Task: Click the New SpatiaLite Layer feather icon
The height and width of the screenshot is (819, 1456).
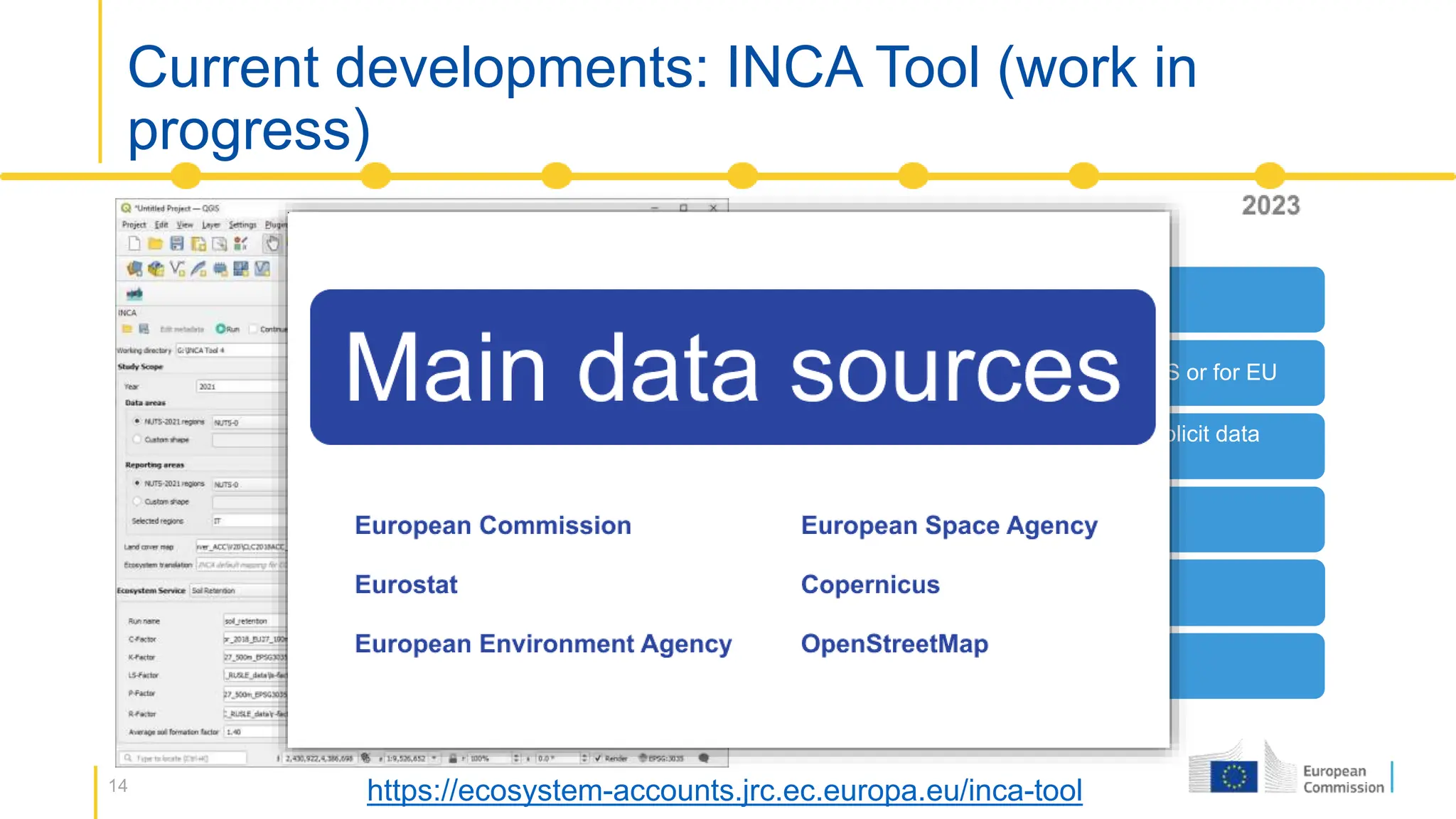Action: (x=198, y=269)
